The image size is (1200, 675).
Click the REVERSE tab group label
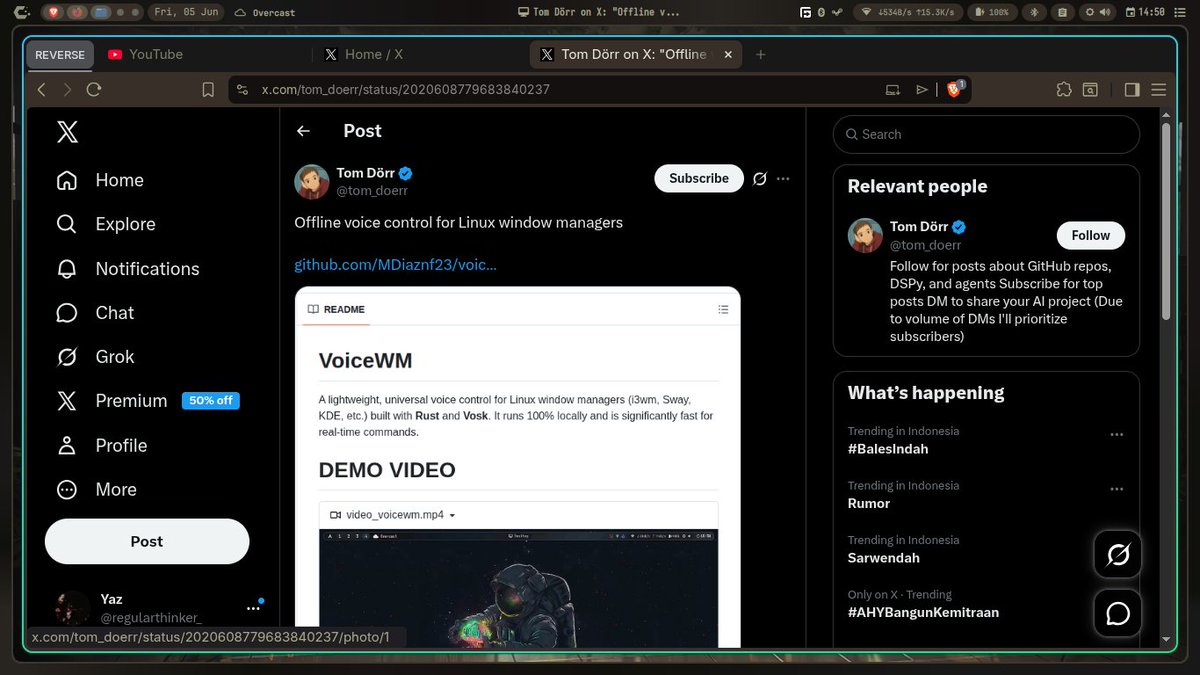tap(60, 54)
